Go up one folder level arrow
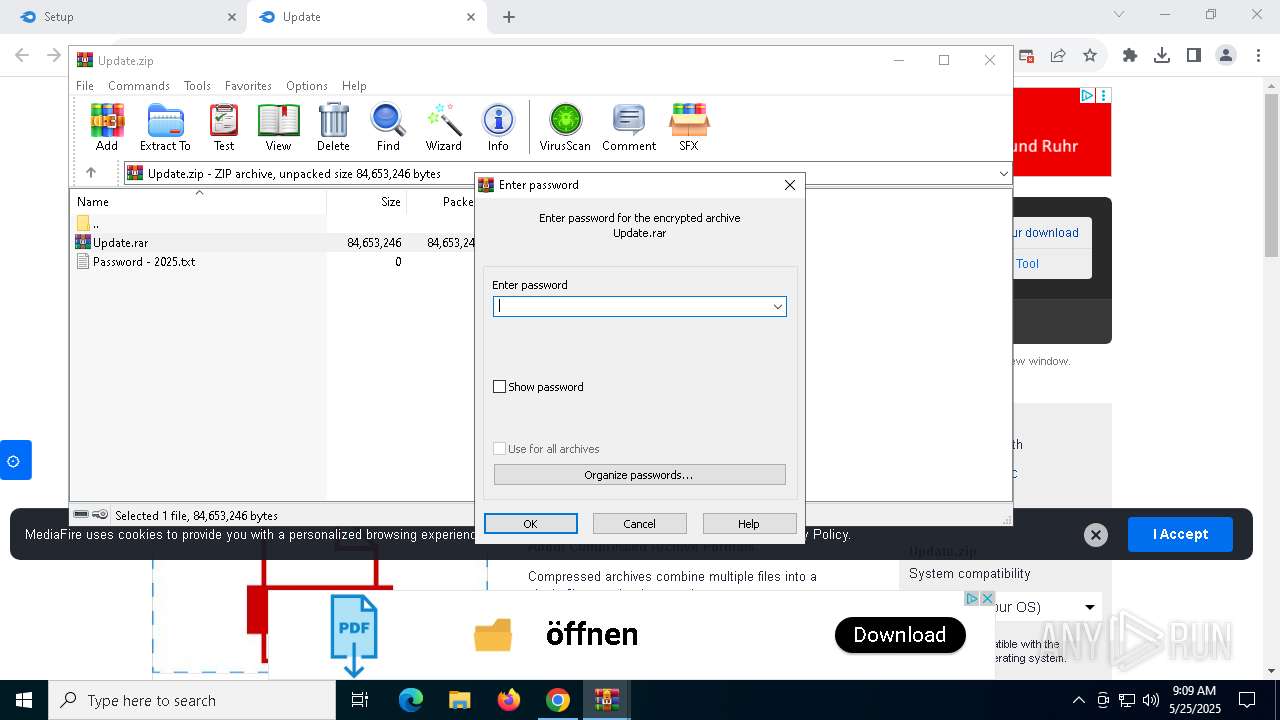Viewport: 1280px width, 720px height. click(91, 173)
